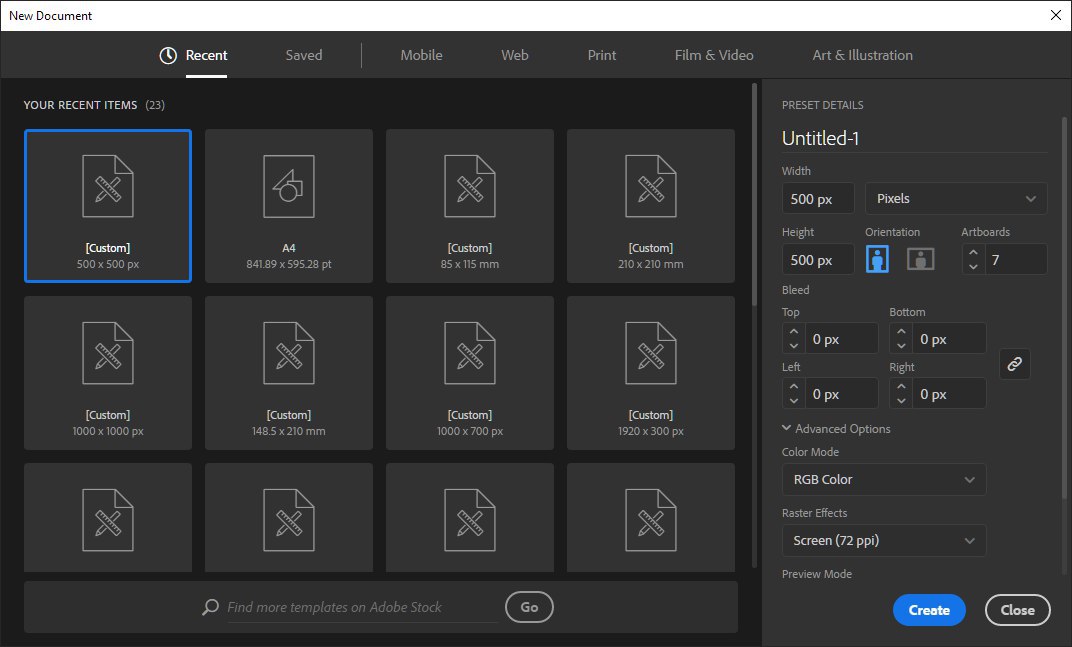Click the preset details panel scrollbar

tap(1064, 308)
